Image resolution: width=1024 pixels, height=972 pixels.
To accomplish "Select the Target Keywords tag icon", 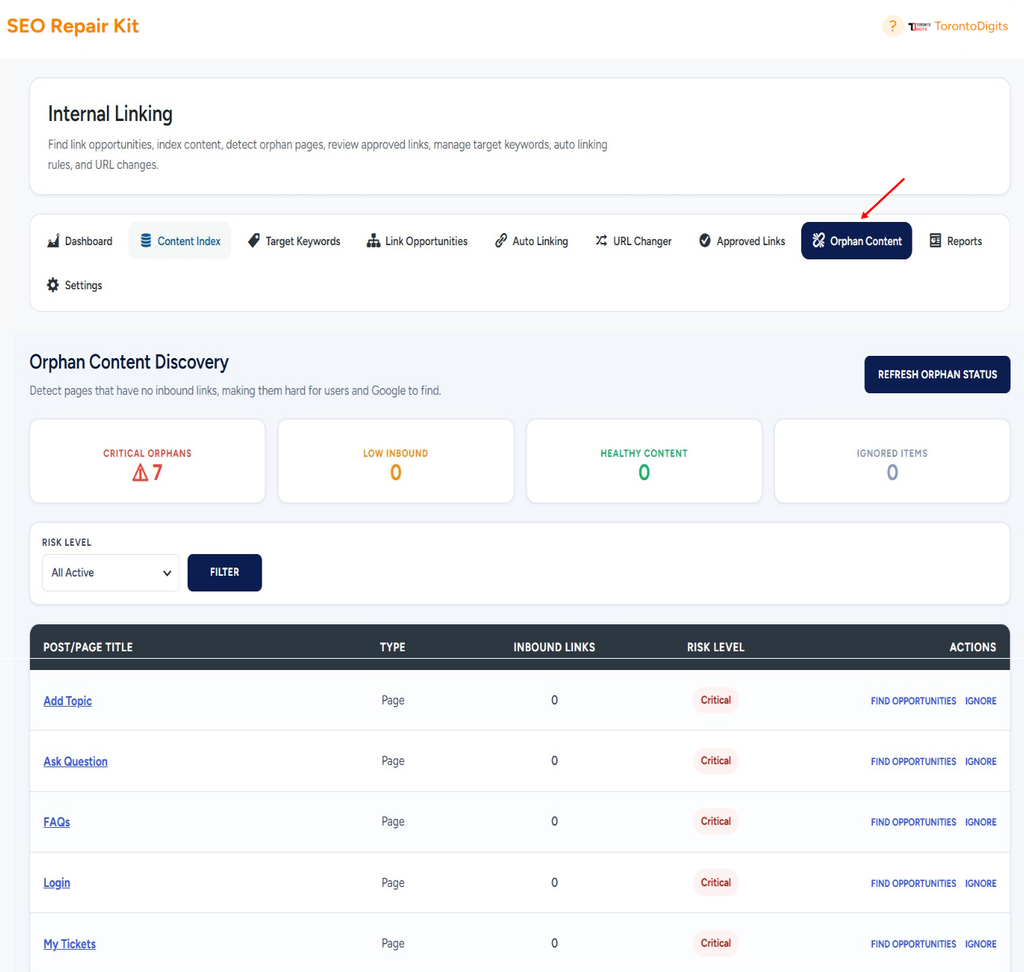I will [x=254, y=241].
